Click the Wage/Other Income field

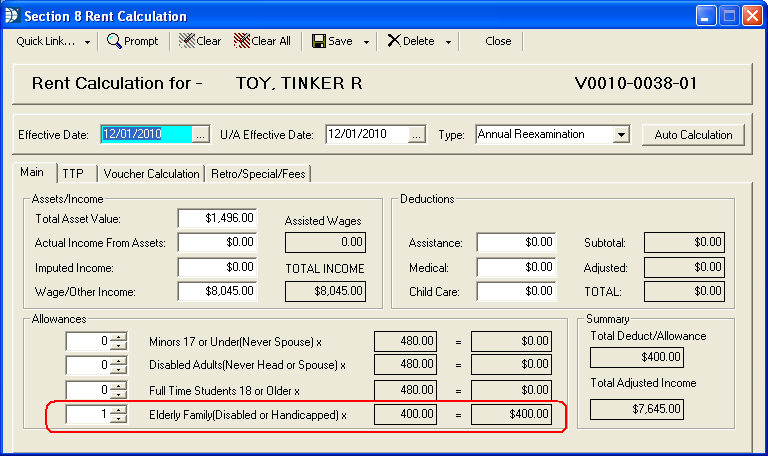(x=217, y=291)
